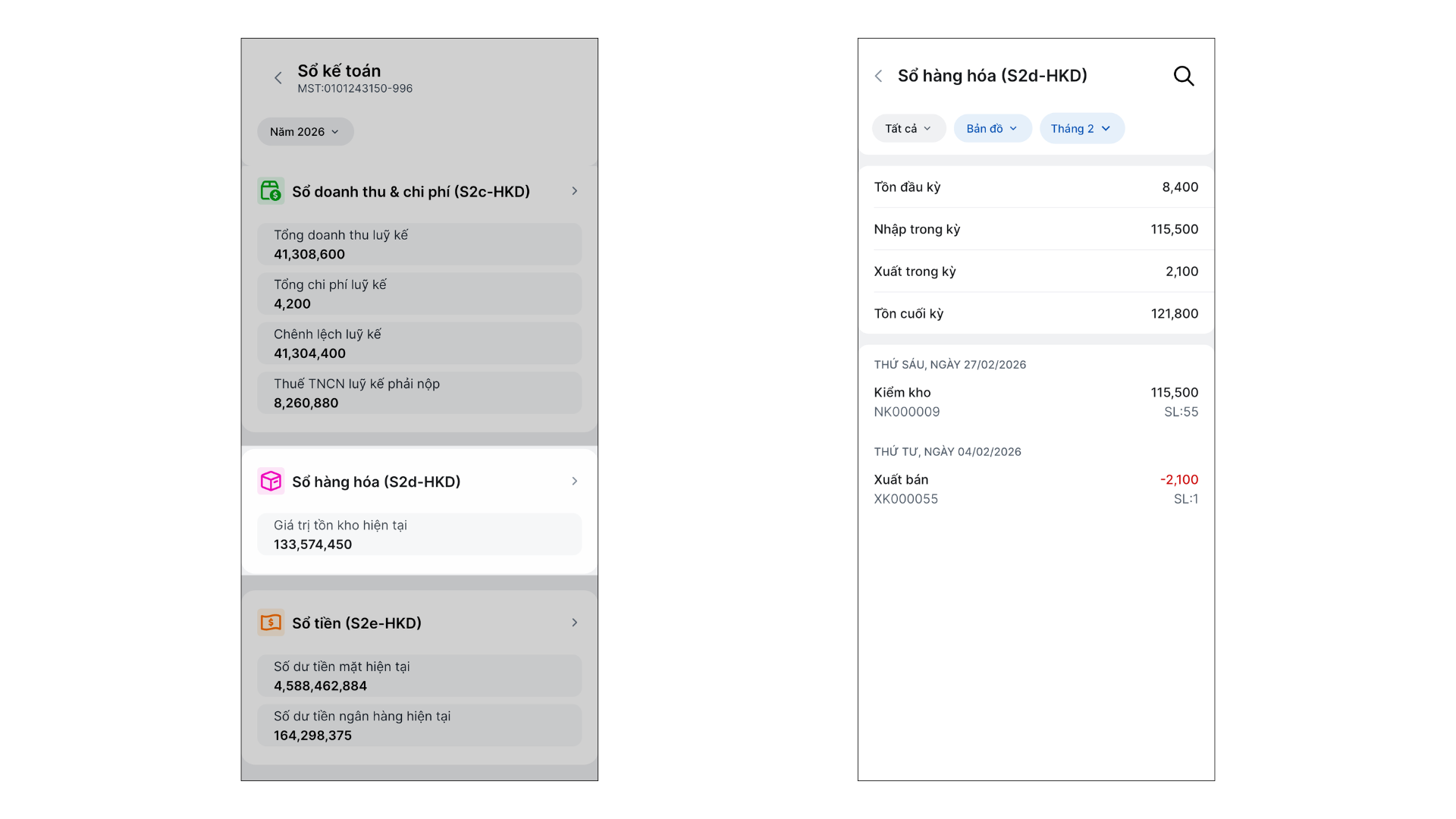Expand the Tất cả filter dropdown
This screenshot has width=1456, height=819.
pyautogui.click(x=908, y=129)
